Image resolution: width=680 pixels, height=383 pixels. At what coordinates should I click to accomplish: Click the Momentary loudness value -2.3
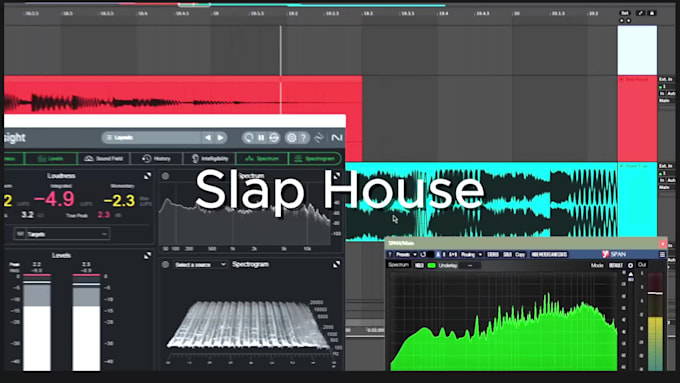[119, 200]
